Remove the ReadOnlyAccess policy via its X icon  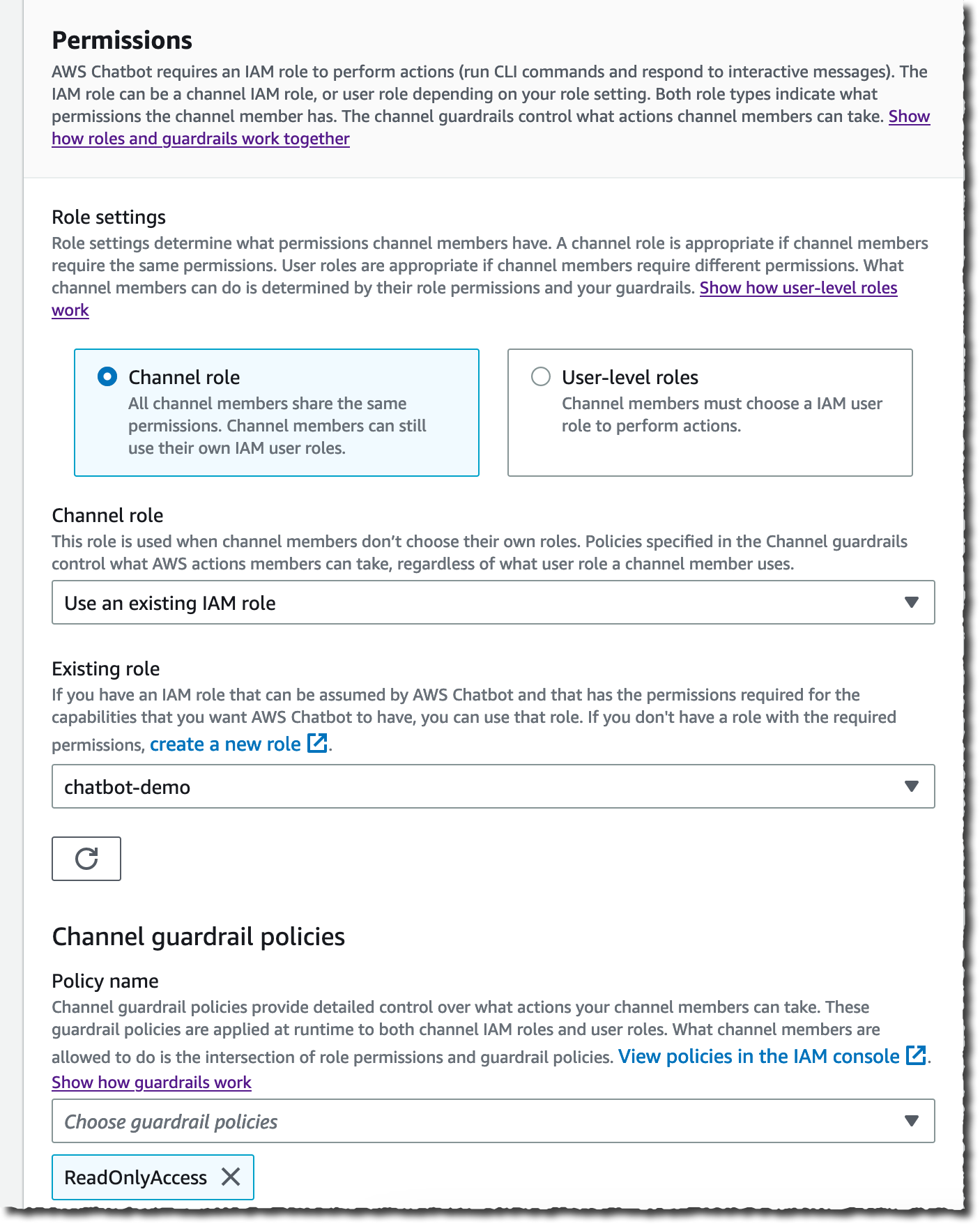(231, 1177)
